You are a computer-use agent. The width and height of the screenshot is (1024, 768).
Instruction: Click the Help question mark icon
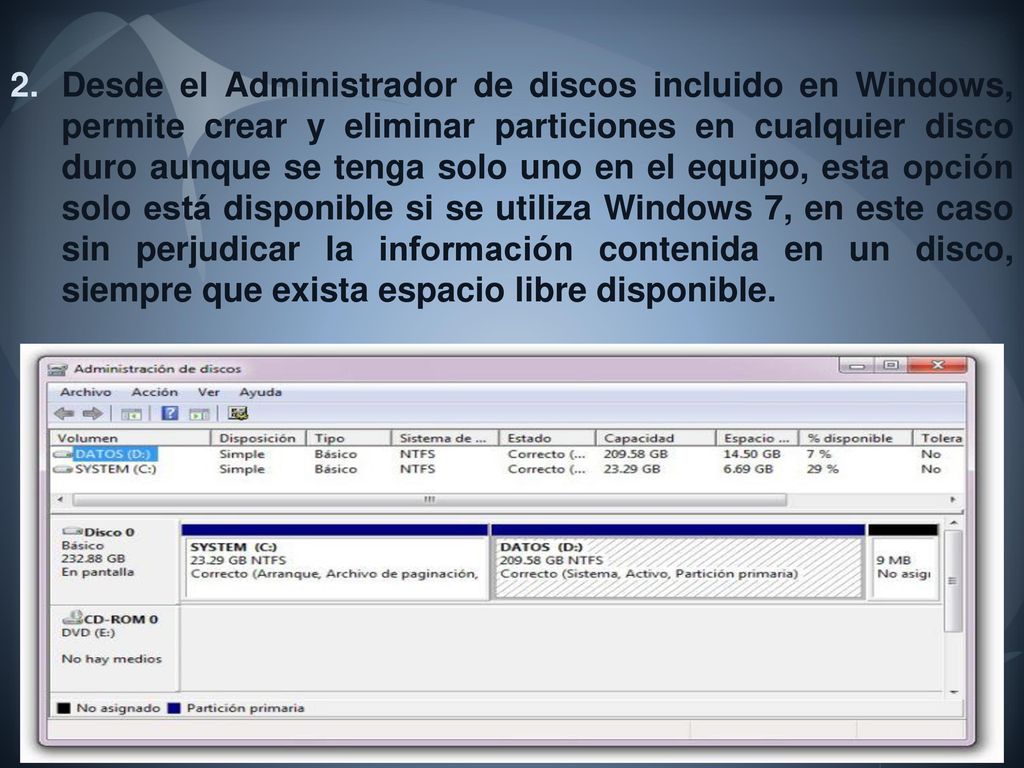170,413
